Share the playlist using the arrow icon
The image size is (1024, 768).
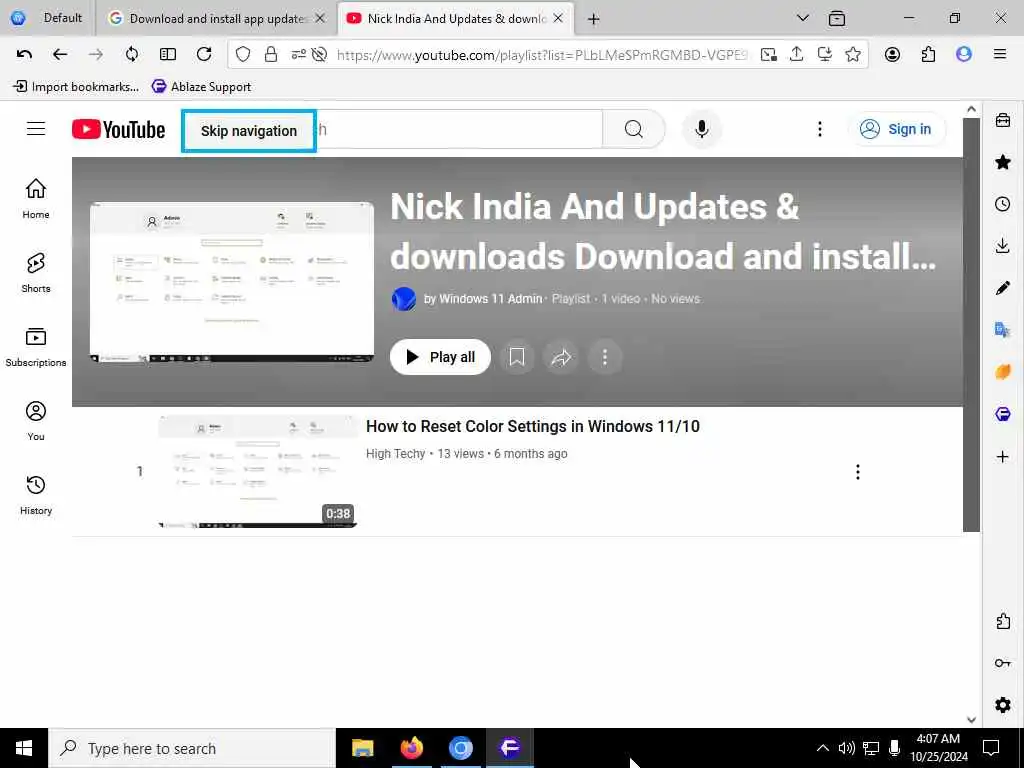[x=561, y=357]
